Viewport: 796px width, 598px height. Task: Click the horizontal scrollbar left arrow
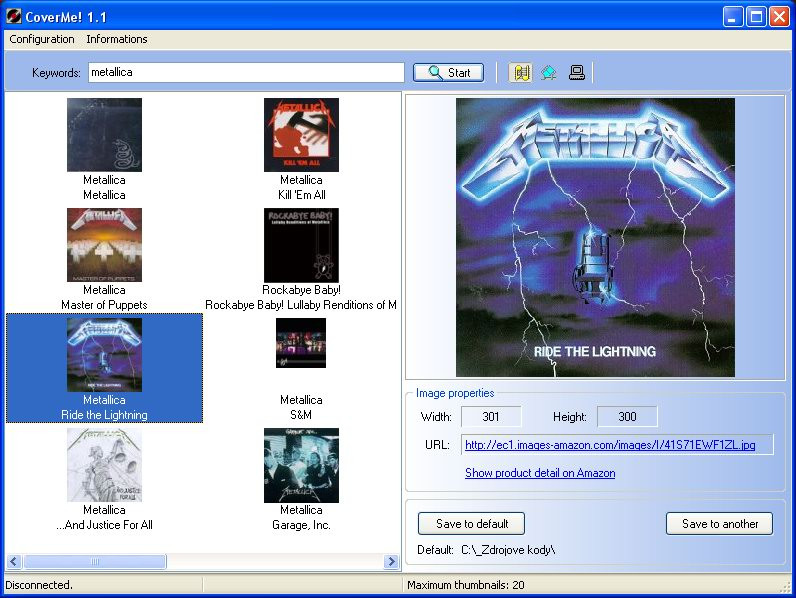point(14,561)
